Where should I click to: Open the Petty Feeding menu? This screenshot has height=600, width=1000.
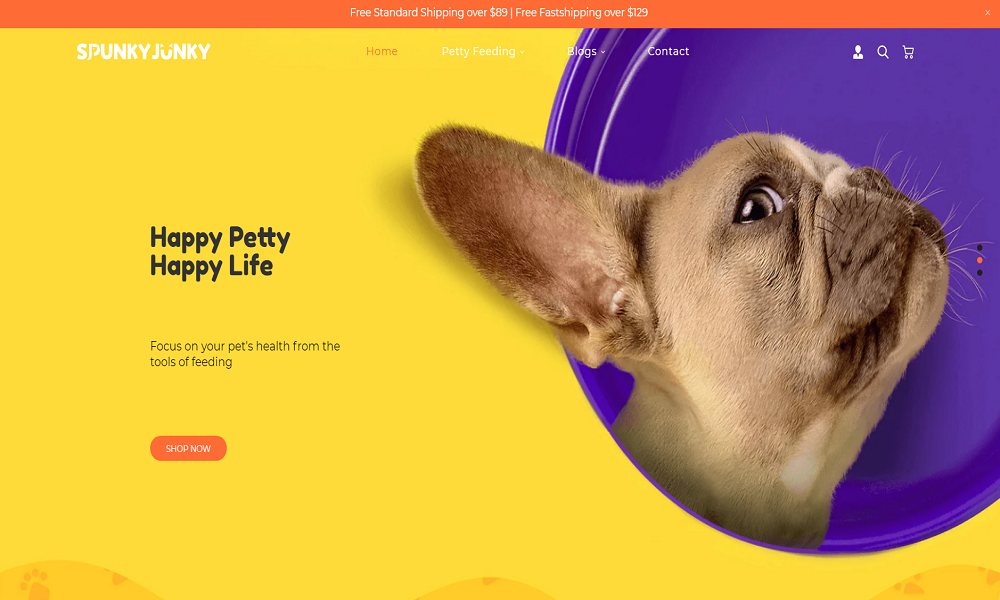pyautogui.click(x=478, y=52)
